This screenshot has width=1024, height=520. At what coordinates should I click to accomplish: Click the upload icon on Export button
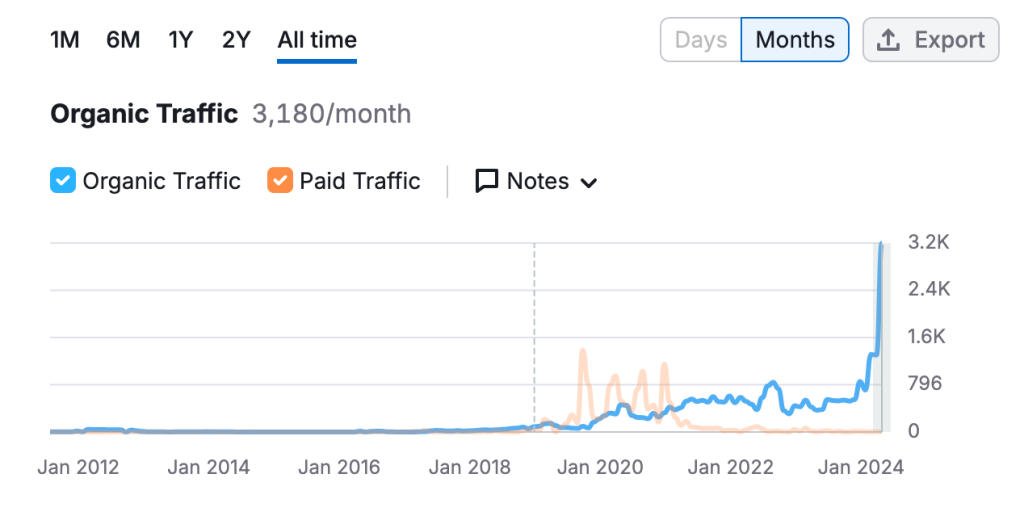pyautogui.click(x=887, y=40)
